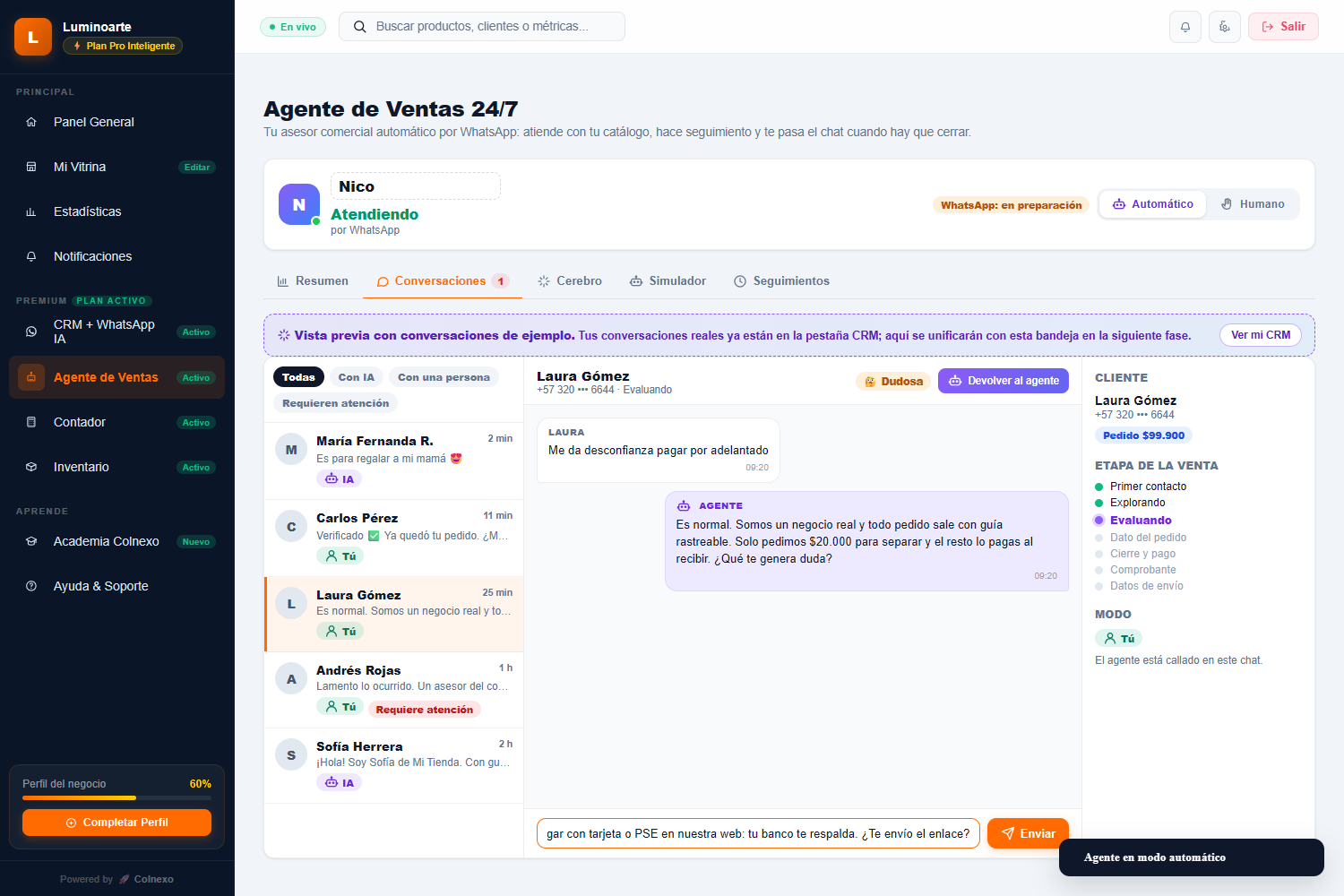Open María Fernanda R. conversation

pyautogui.click(x=394, y=461)
